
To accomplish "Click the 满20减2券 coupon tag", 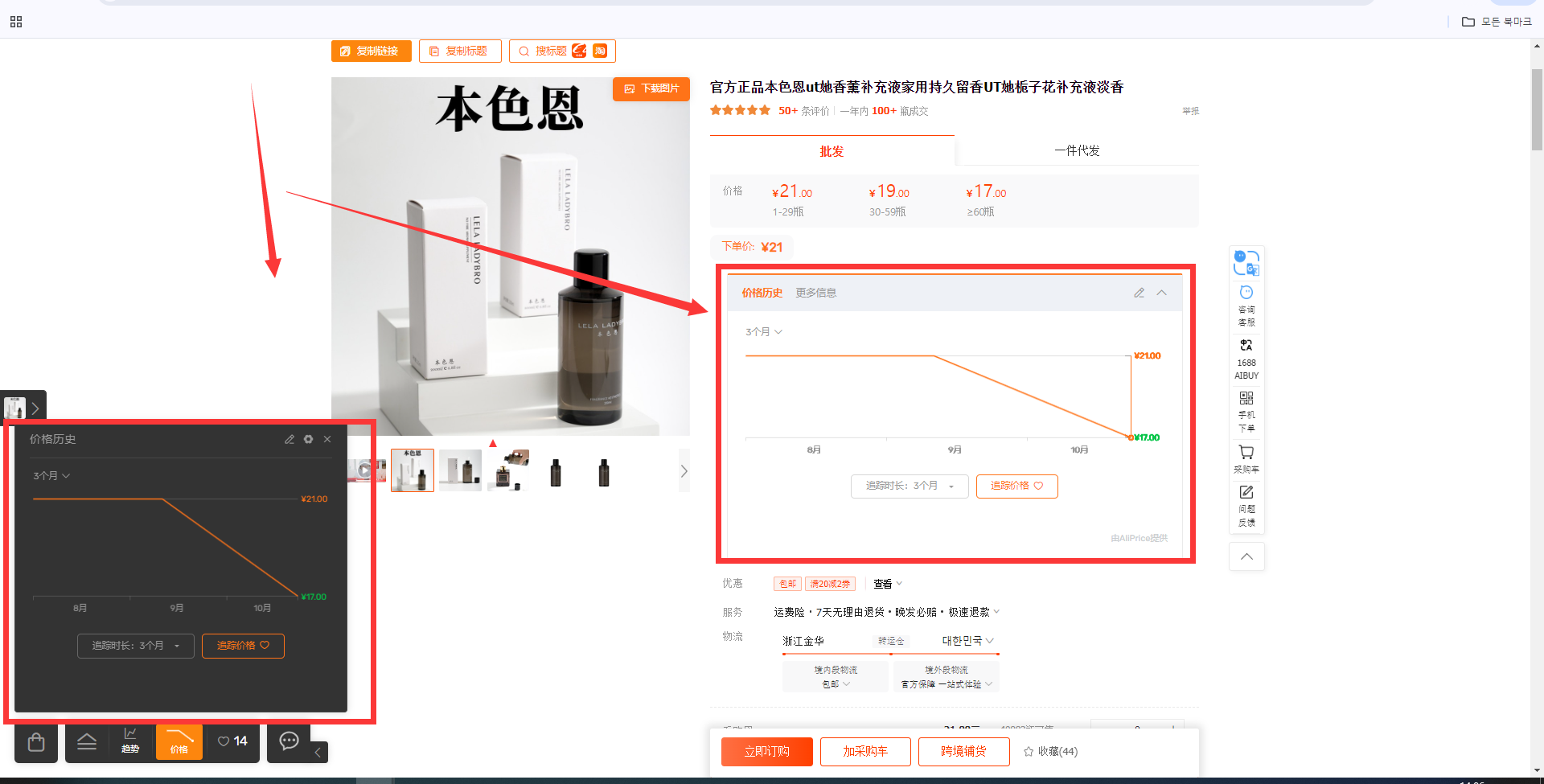I will pyautogui.click(x=830, y=584).
